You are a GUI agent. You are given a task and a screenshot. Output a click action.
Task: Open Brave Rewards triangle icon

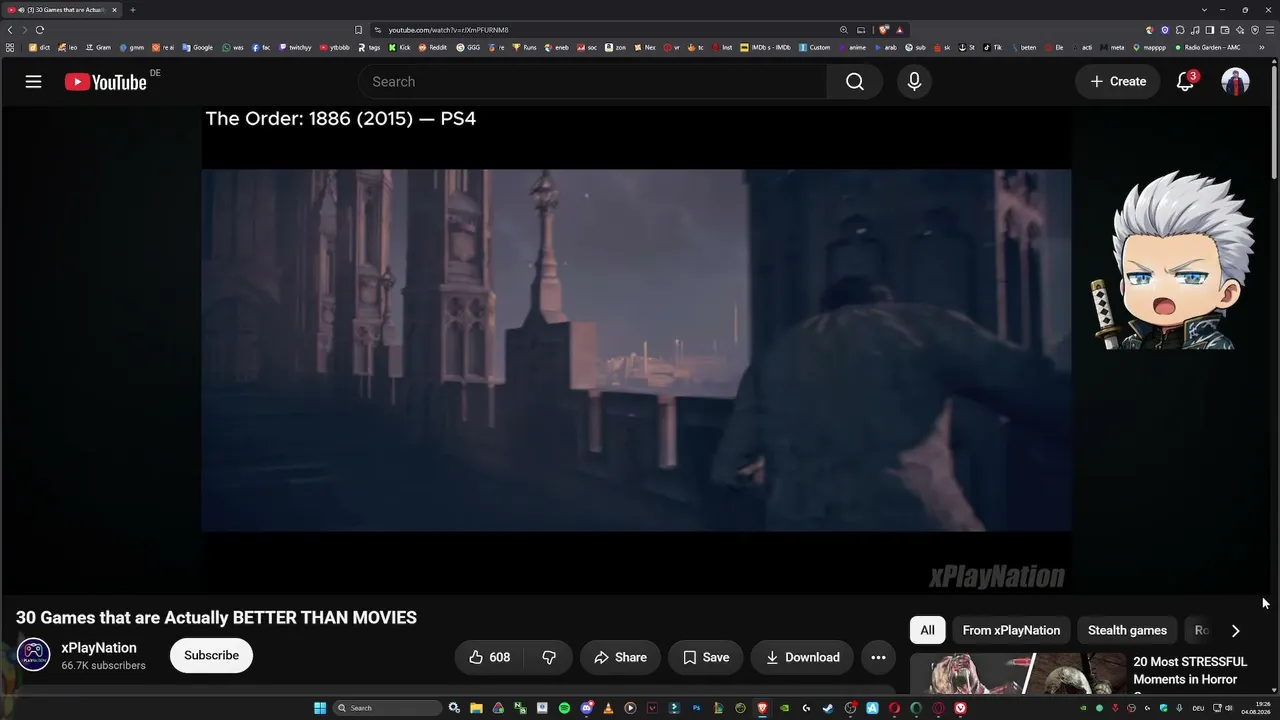(x=900, y=30)
